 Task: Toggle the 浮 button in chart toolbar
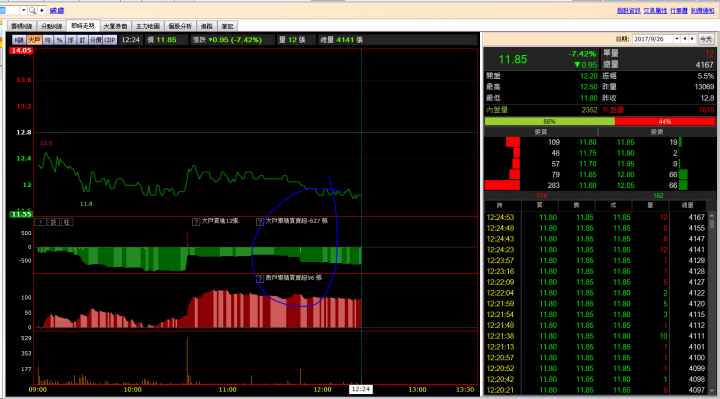71,40
